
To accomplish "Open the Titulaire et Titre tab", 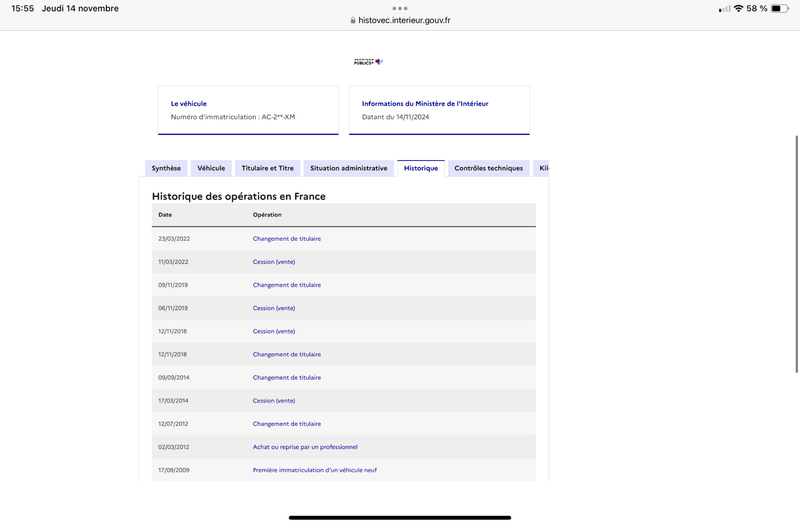I will click(x=267, y=168).
